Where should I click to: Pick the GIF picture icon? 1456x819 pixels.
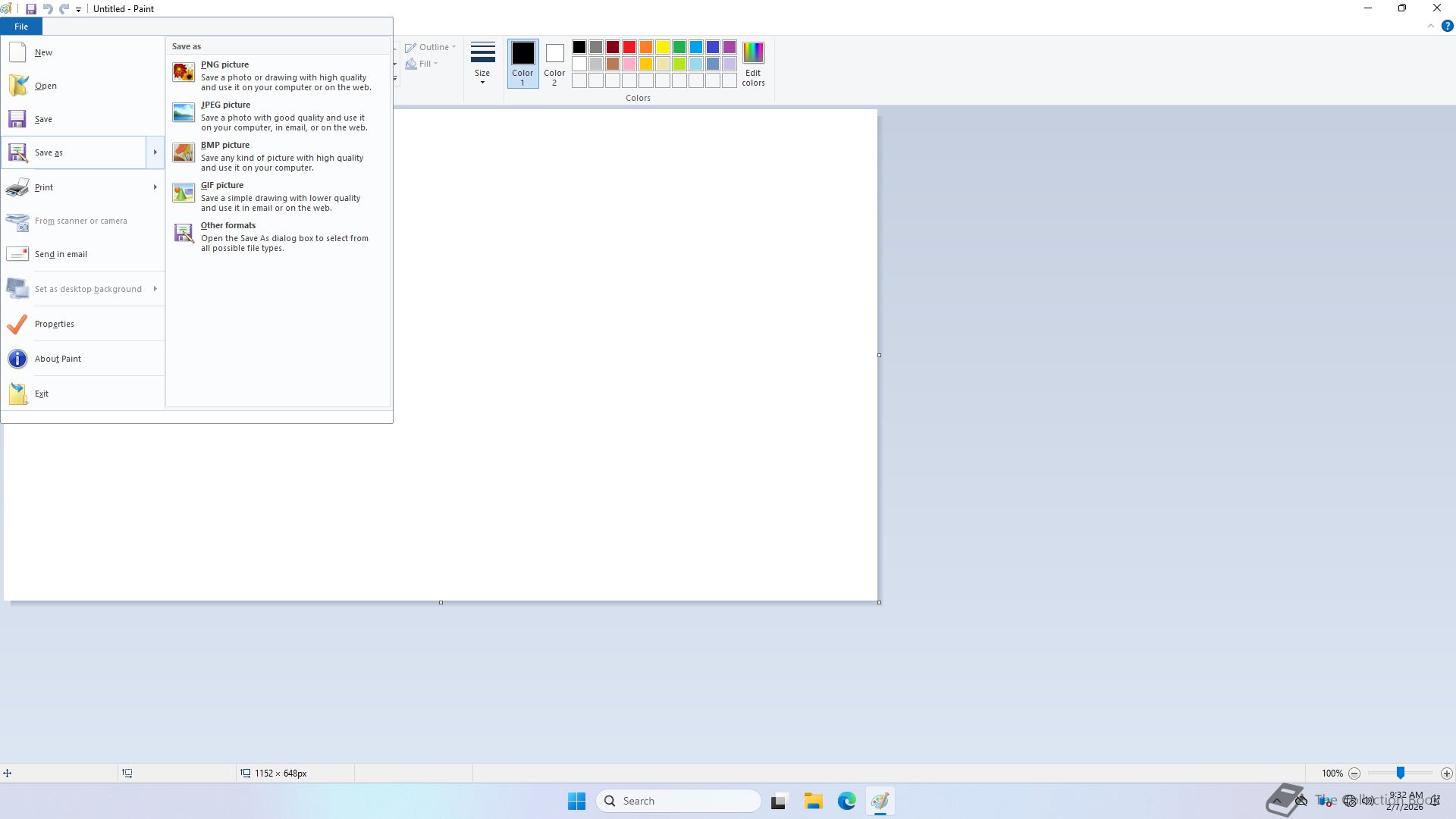pyautogui.click(x=184, y=193)
